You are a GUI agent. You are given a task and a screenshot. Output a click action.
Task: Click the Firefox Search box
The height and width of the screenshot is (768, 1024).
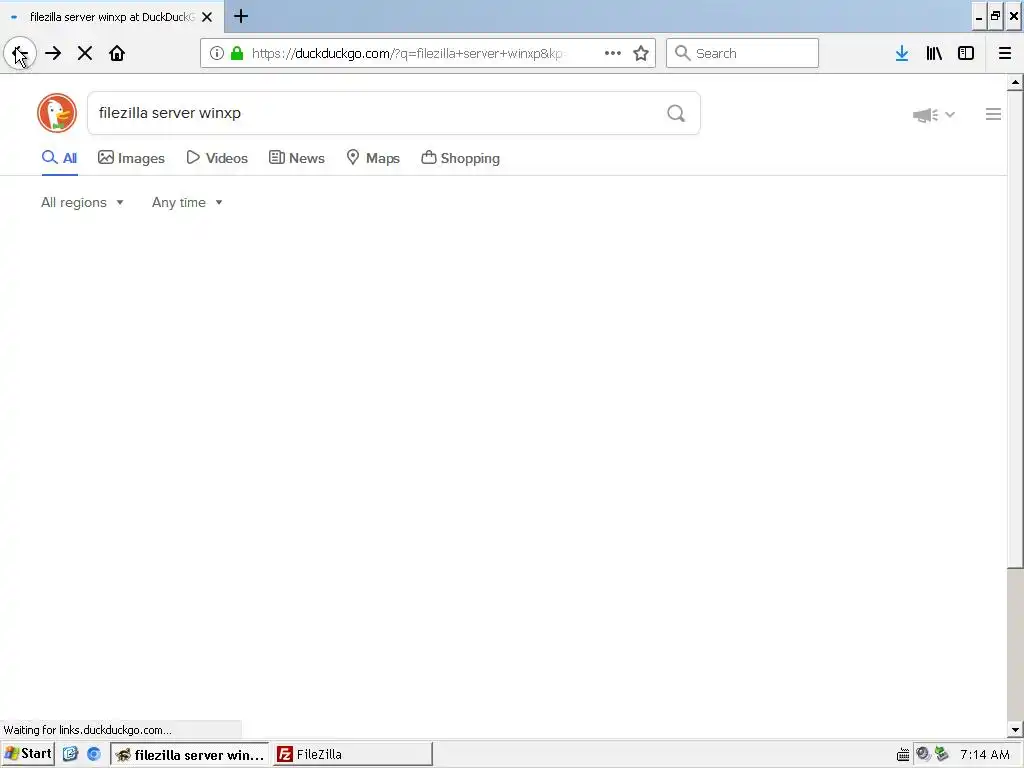(742, 53)
